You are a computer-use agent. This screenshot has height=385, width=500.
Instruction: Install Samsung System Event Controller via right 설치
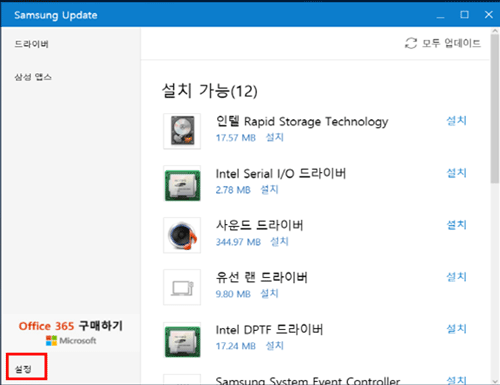point(456,380)
